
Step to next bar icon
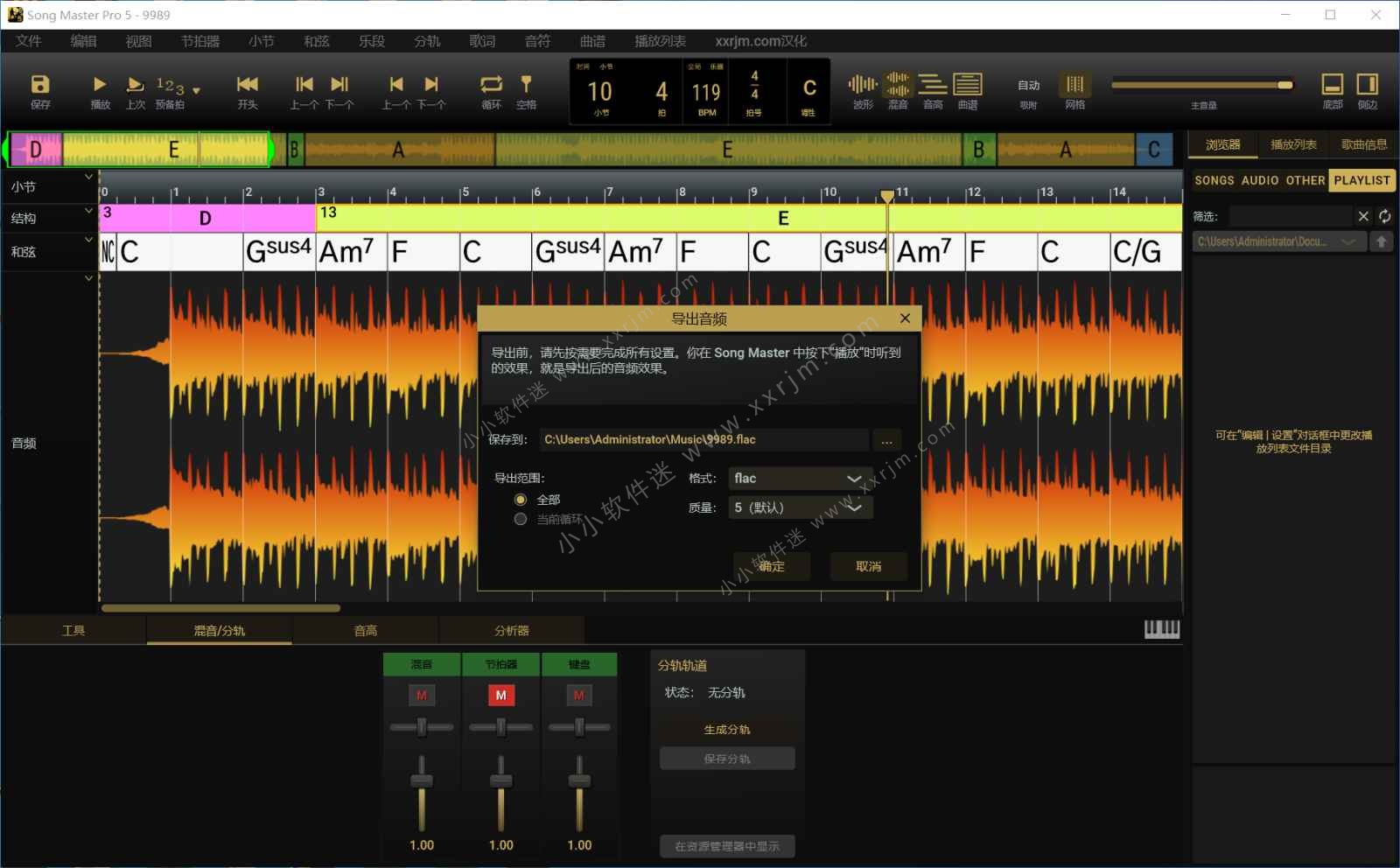click(x=431, y=85)
